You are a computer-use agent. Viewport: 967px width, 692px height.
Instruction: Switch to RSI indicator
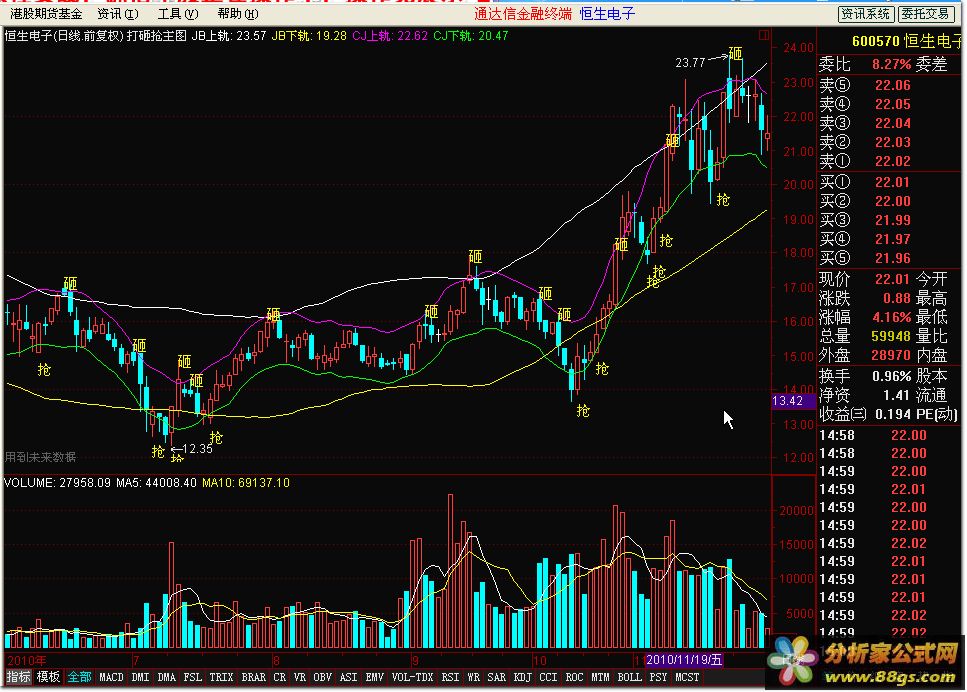[450, 677]
